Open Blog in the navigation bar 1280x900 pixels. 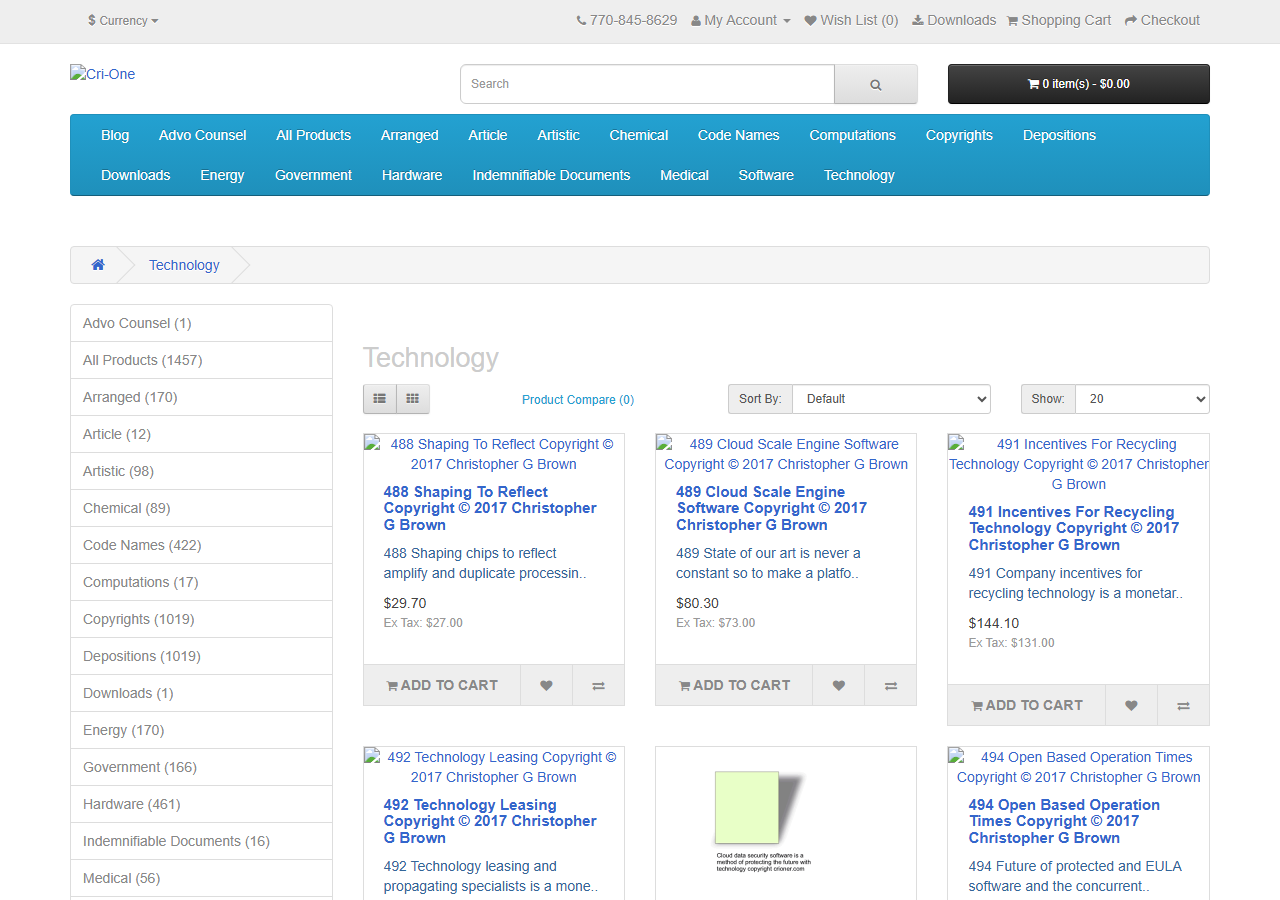click(115, 135)
